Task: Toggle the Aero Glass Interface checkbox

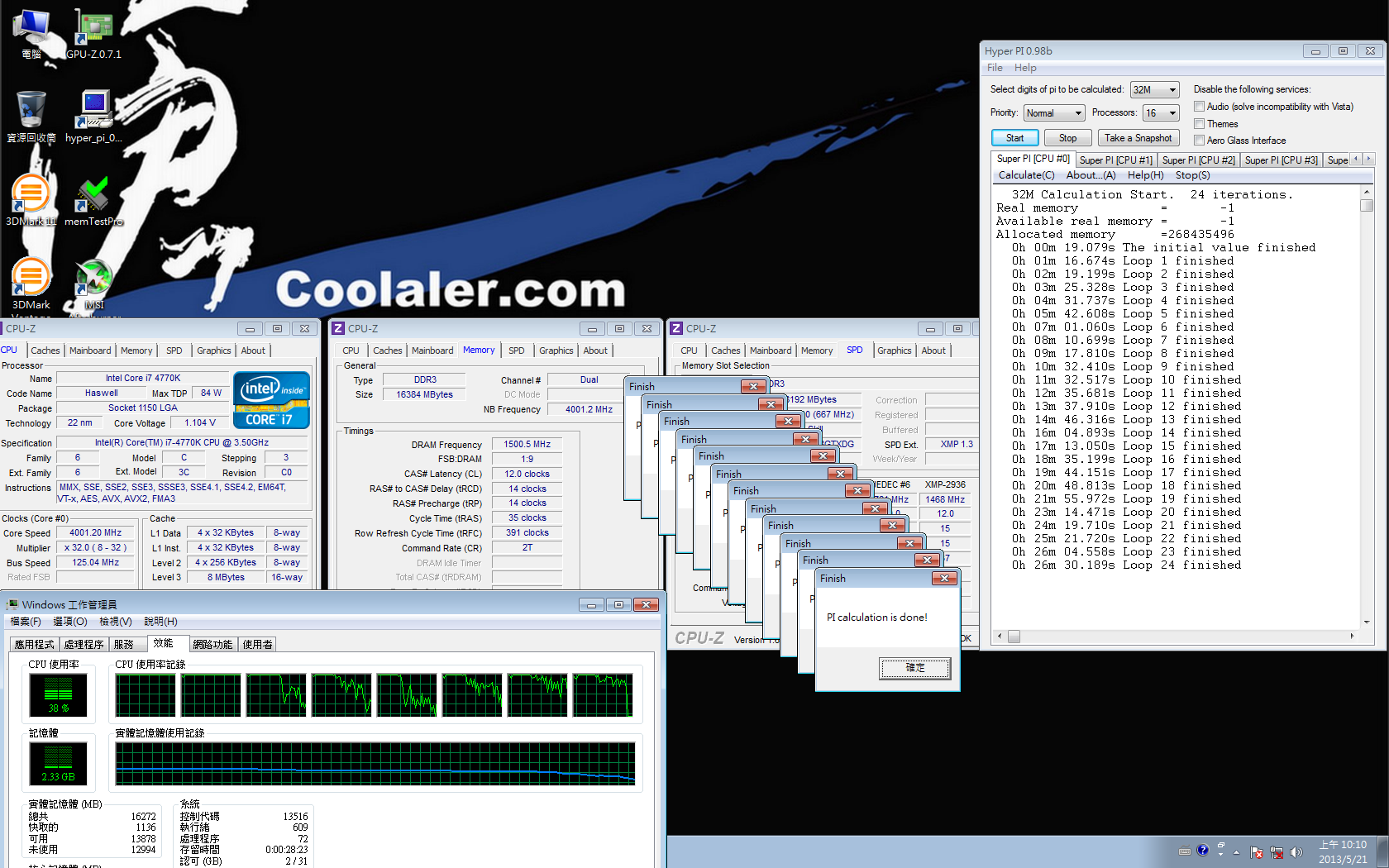Action: click(1199, 141)
